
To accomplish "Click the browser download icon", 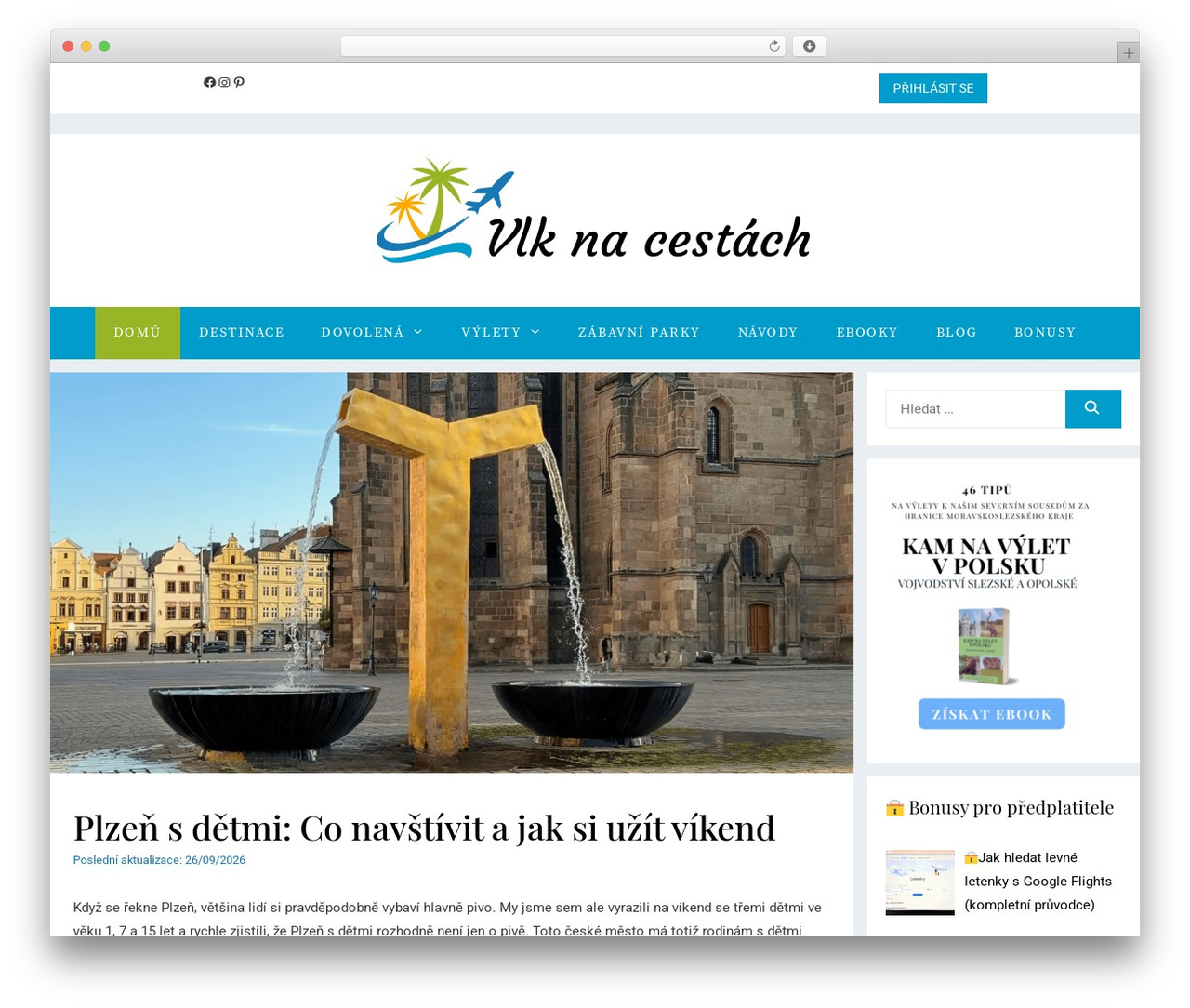I will tap(809, 46).
